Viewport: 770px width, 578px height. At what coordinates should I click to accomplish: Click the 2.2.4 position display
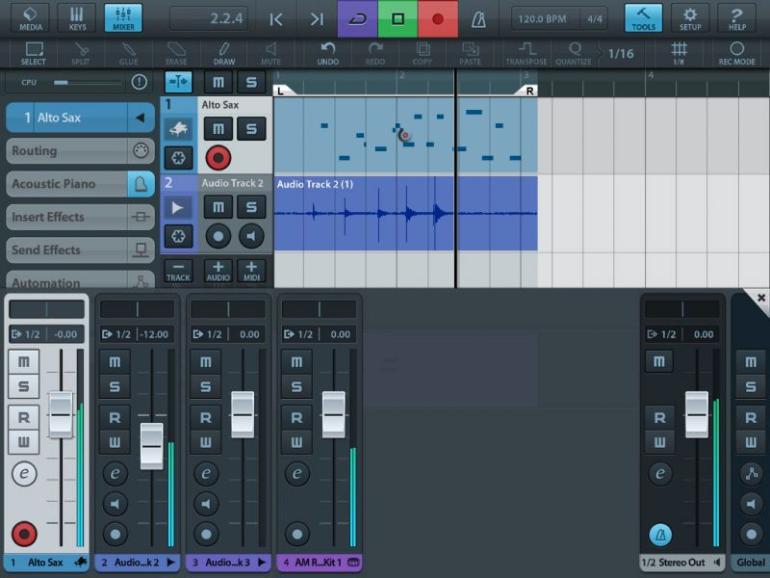pyautogui.click(x=209, y=19)
